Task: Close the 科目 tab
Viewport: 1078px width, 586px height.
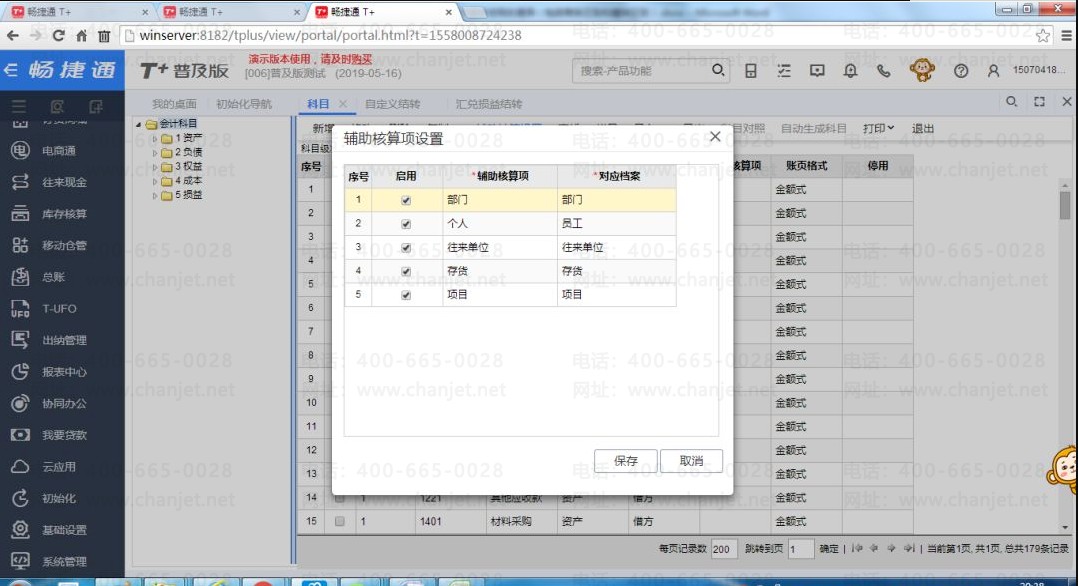Action: 343,103
